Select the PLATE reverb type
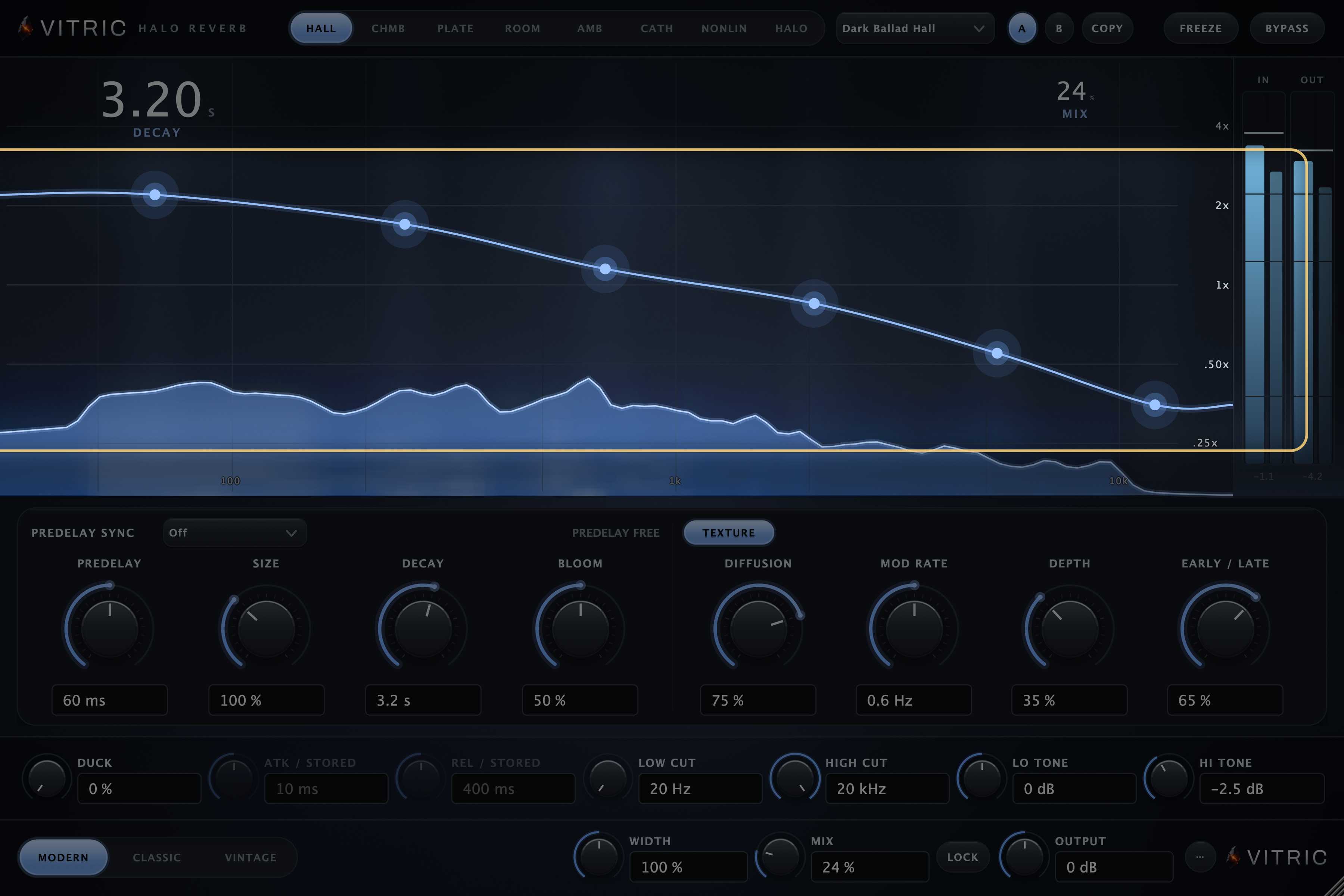The height and width of the screenshot is (896, 1344). [x=455, y=28]
